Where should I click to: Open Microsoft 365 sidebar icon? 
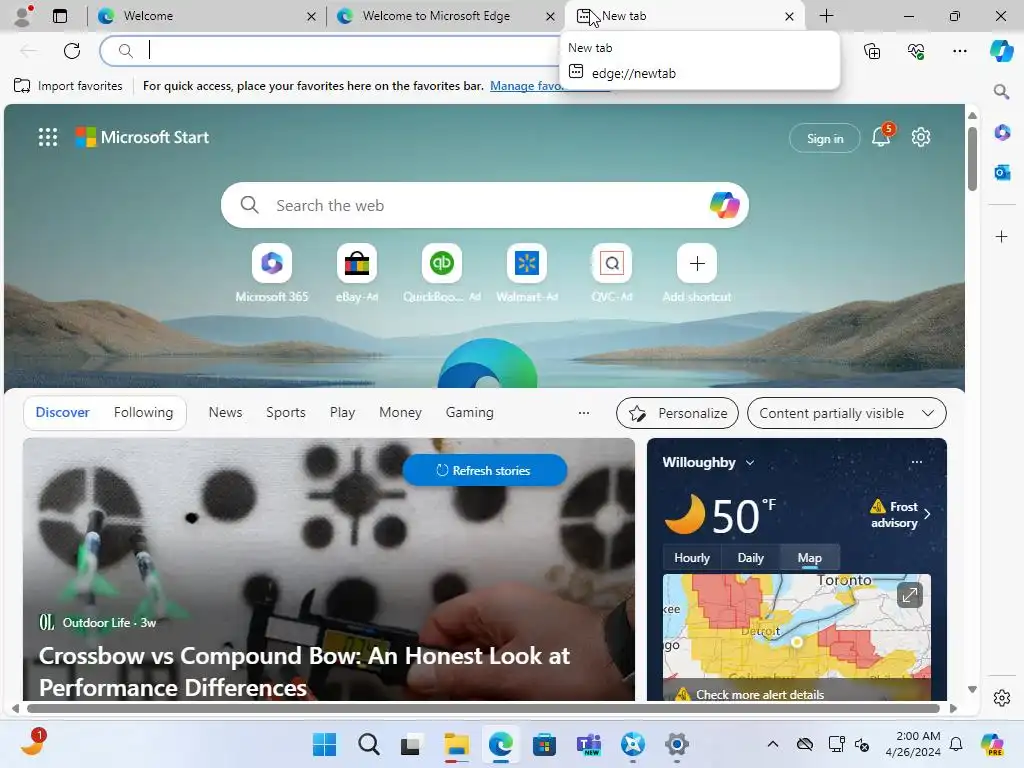click(1002, 133)
